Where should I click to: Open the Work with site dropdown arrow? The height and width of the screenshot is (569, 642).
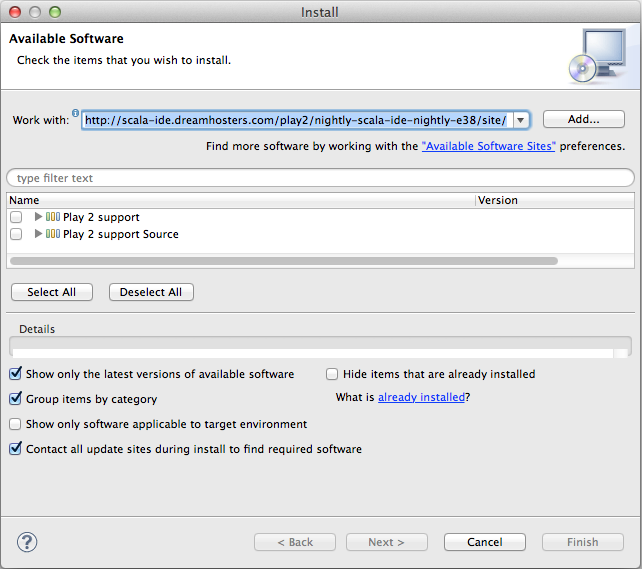click(520, 120)
